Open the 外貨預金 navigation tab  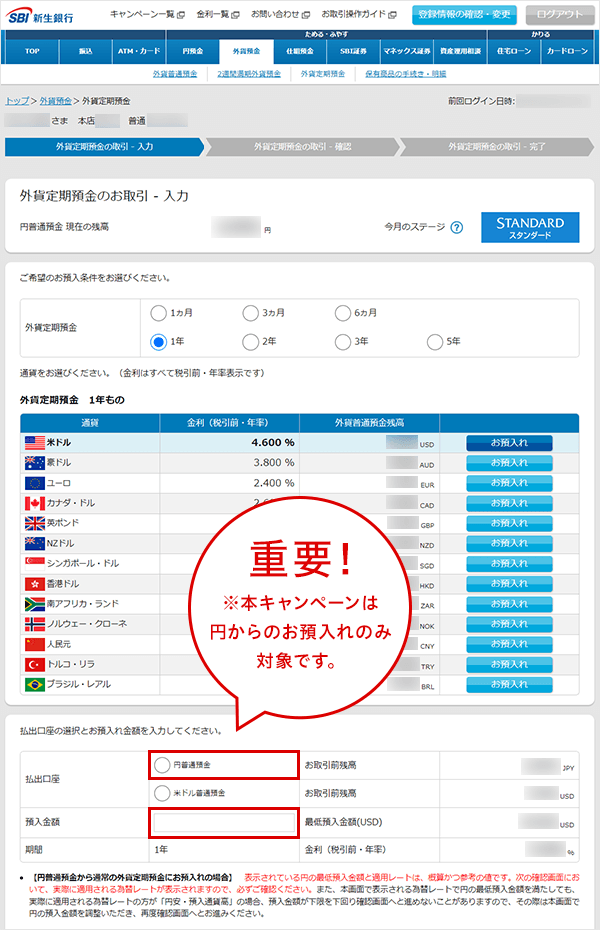pyautogui.click(x=246, y=50)
